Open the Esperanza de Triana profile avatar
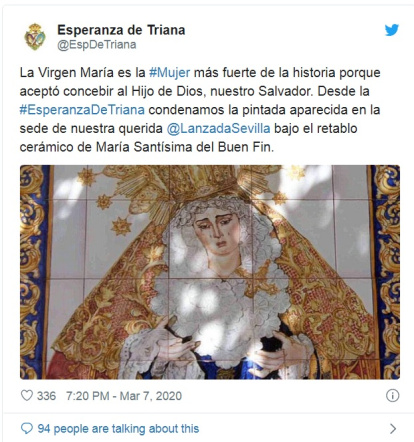Viewport: 414px width, 442px height. [x=35, y=37]
